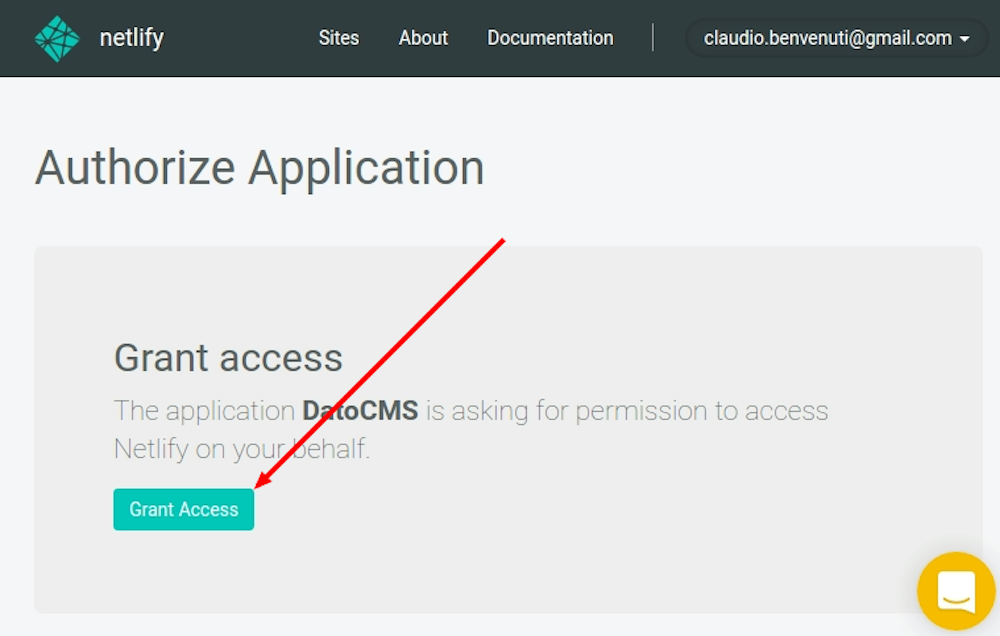Open the Documentation nav link

click(x=550, y=38)
